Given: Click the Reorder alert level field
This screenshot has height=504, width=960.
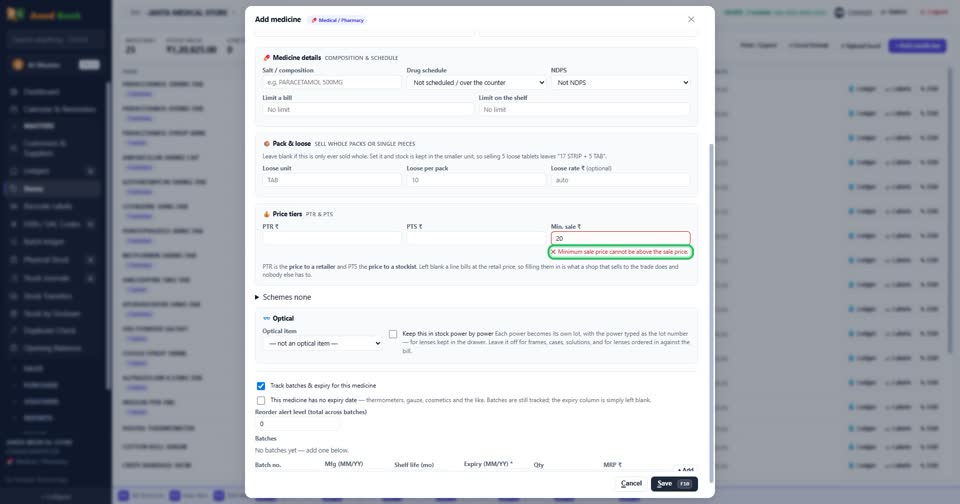Looking at the screenshot, I should [x=297, y=424].
